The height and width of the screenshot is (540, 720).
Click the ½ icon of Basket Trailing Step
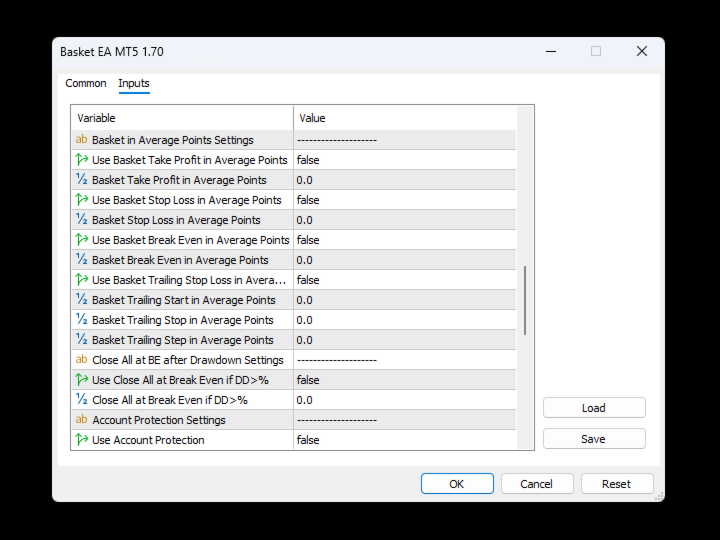coord(81,339)
